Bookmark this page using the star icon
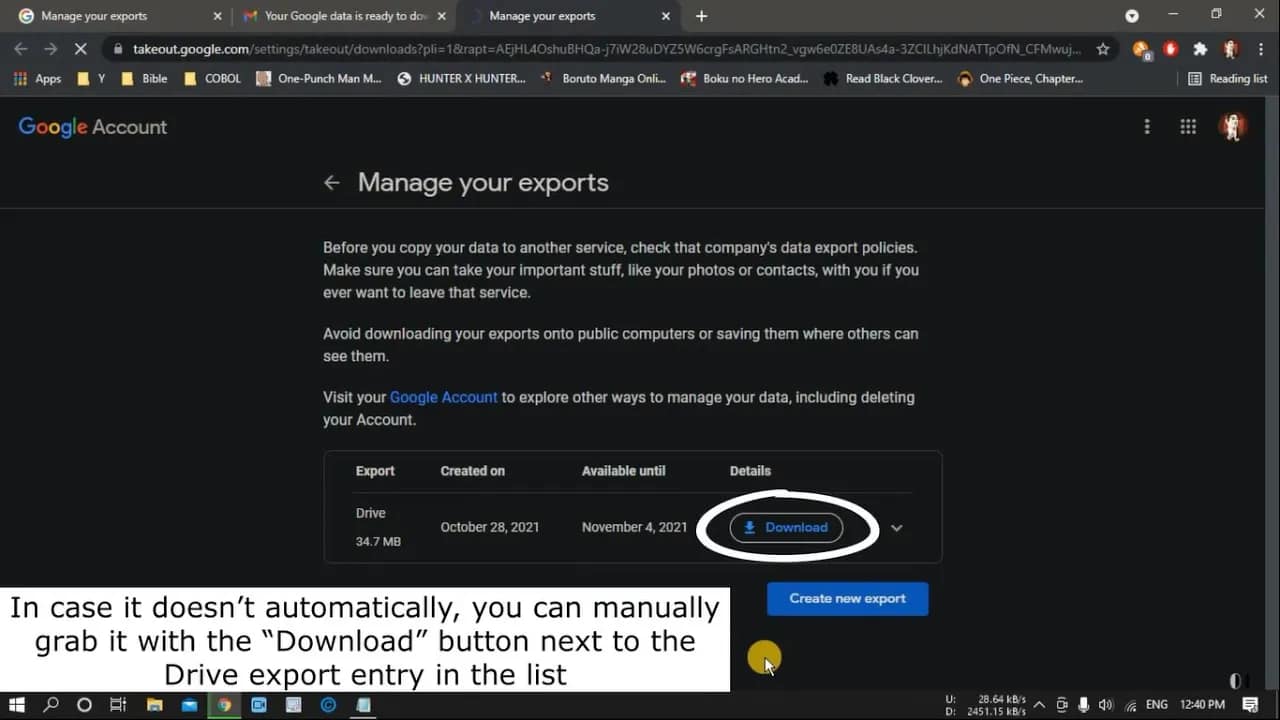 click(1103, 48)
